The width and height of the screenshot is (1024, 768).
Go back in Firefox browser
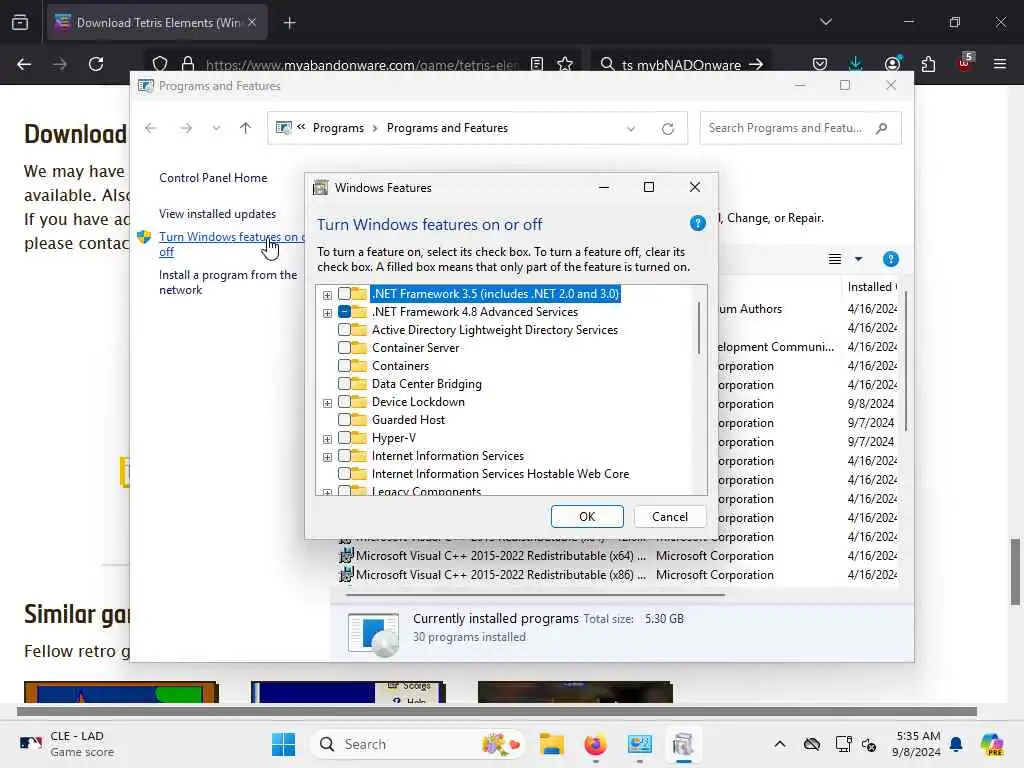point(24,64)
